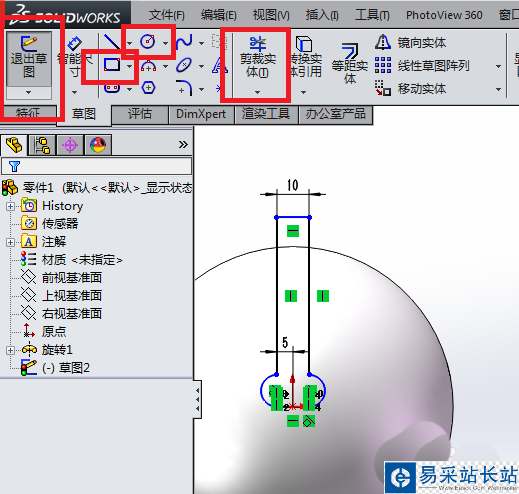Click Linear Sketch Pattern (线性草图阵列) icon

click(383, 65)
